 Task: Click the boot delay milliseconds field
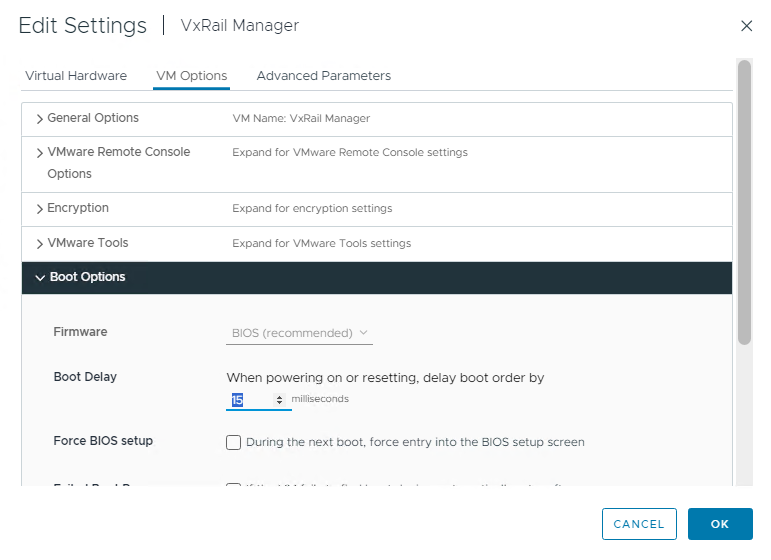[x=250, y=400]
